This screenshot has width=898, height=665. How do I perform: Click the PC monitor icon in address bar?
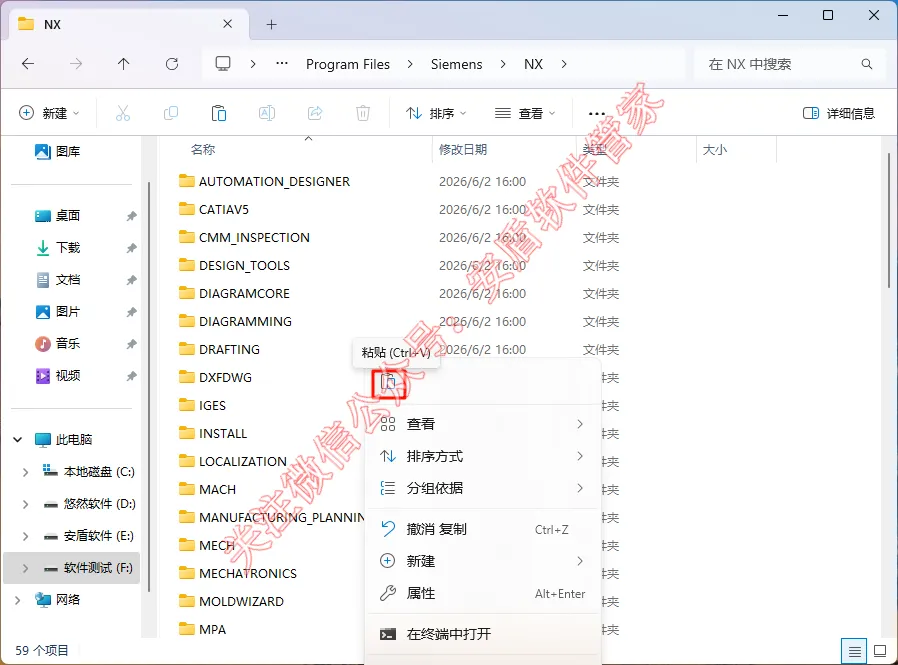point(223,64)
